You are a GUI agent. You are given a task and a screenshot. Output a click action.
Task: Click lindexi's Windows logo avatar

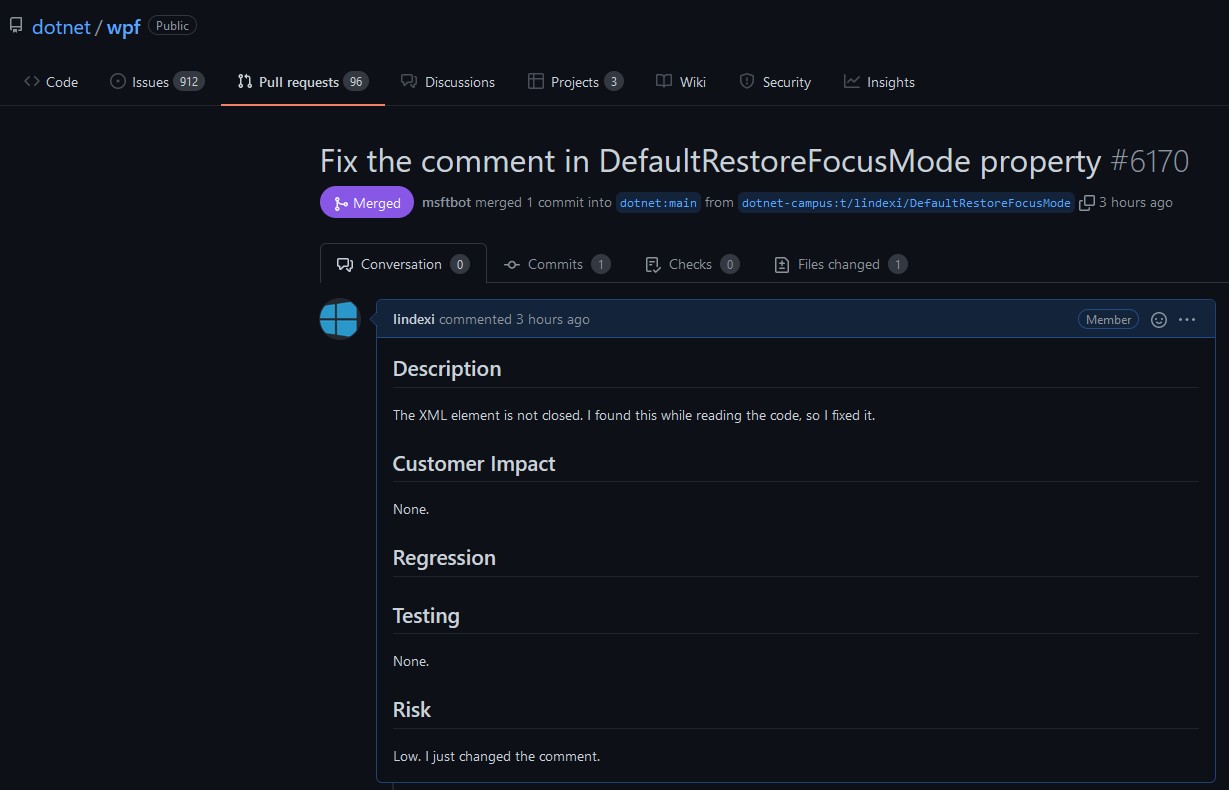tap(339, 319)
